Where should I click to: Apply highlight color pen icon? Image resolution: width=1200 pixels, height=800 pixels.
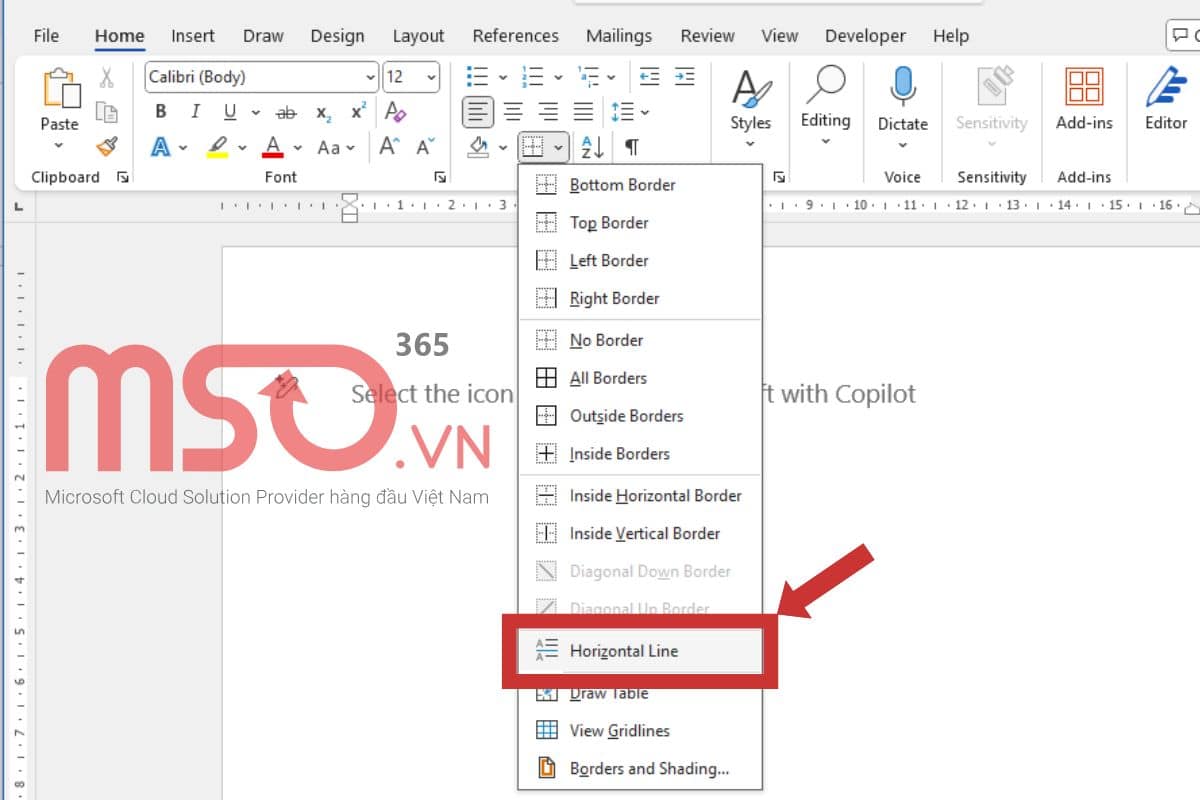217,147
